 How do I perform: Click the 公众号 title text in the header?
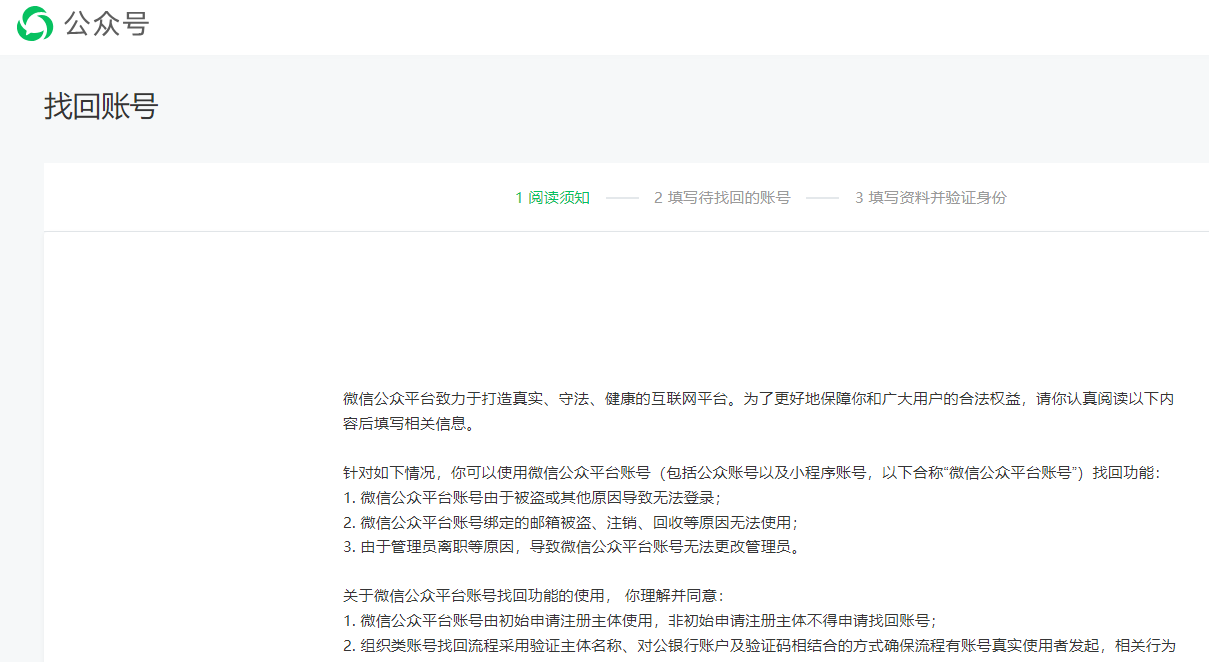click(x=107, y=23)
